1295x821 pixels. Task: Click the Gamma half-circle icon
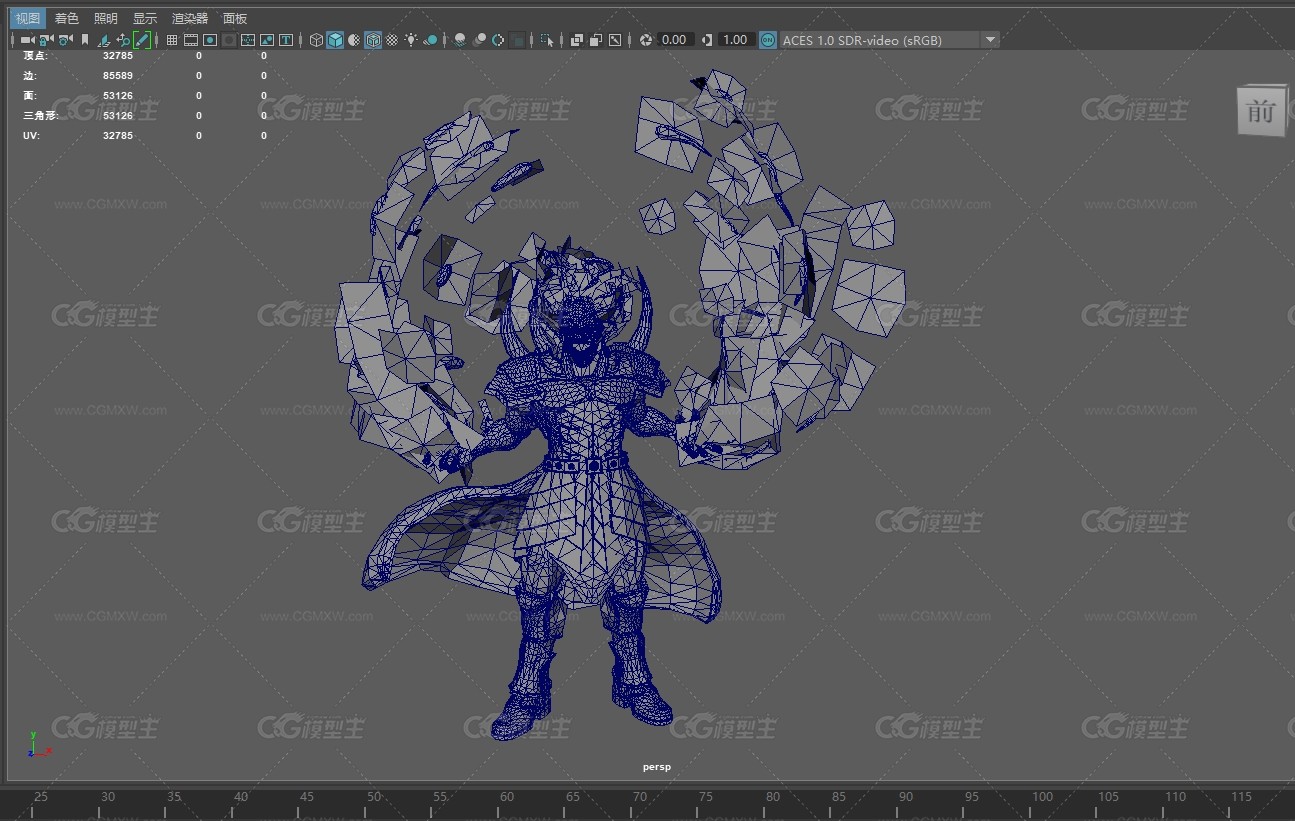[x=707, y=40]
